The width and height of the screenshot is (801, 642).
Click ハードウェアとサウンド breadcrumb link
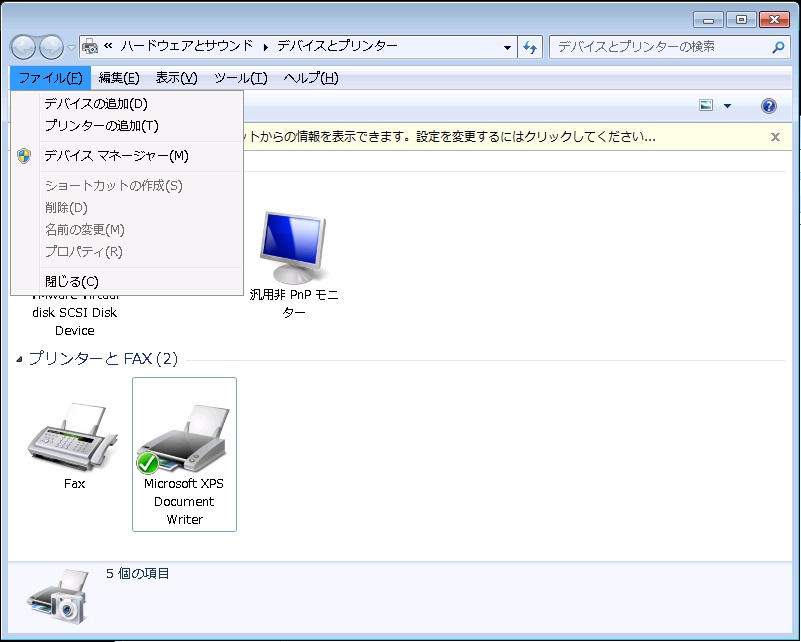[x=187, y=46]
